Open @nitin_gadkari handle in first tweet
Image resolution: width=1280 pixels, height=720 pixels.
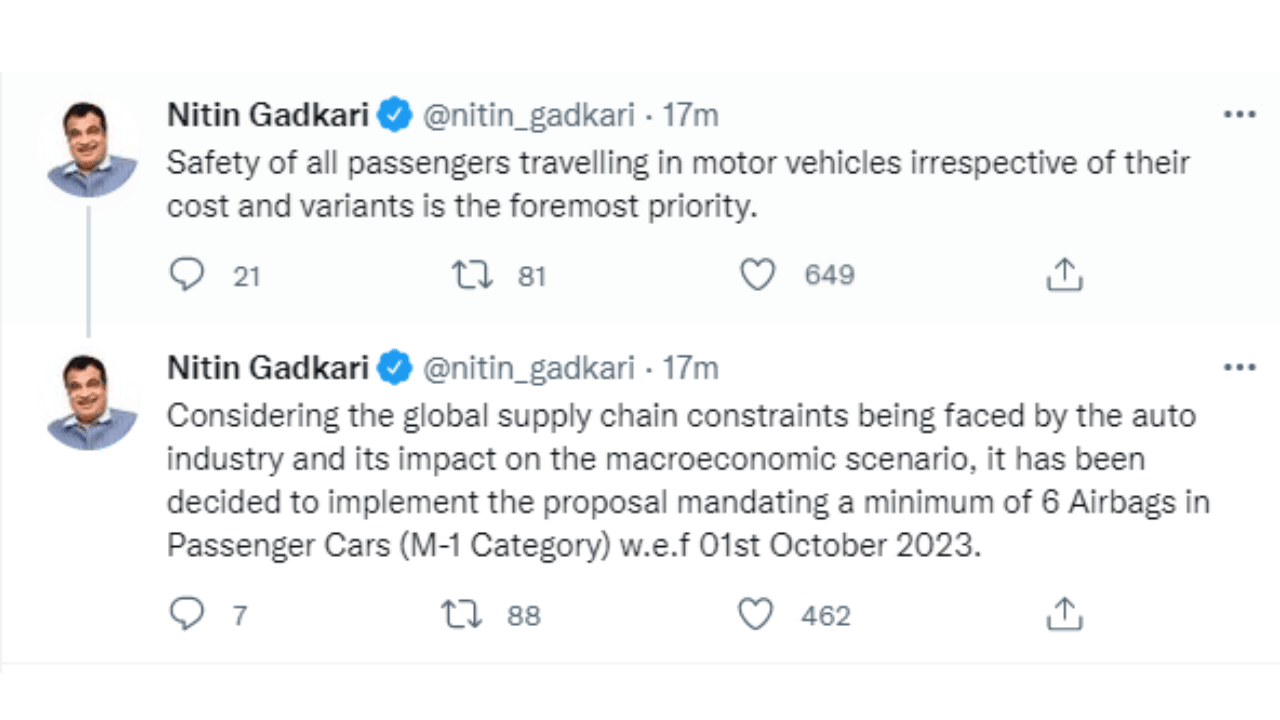point(530,115)
